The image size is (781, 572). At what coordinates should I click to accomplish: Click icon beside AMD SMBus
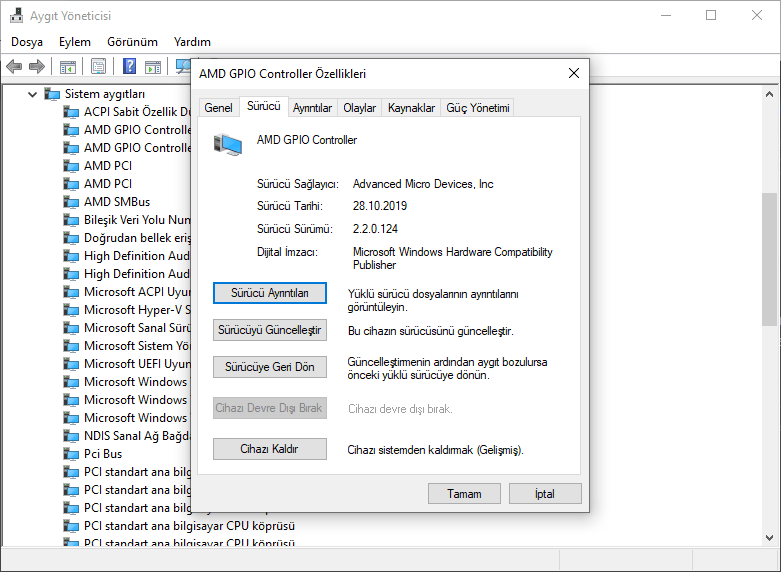coord(71,202)
